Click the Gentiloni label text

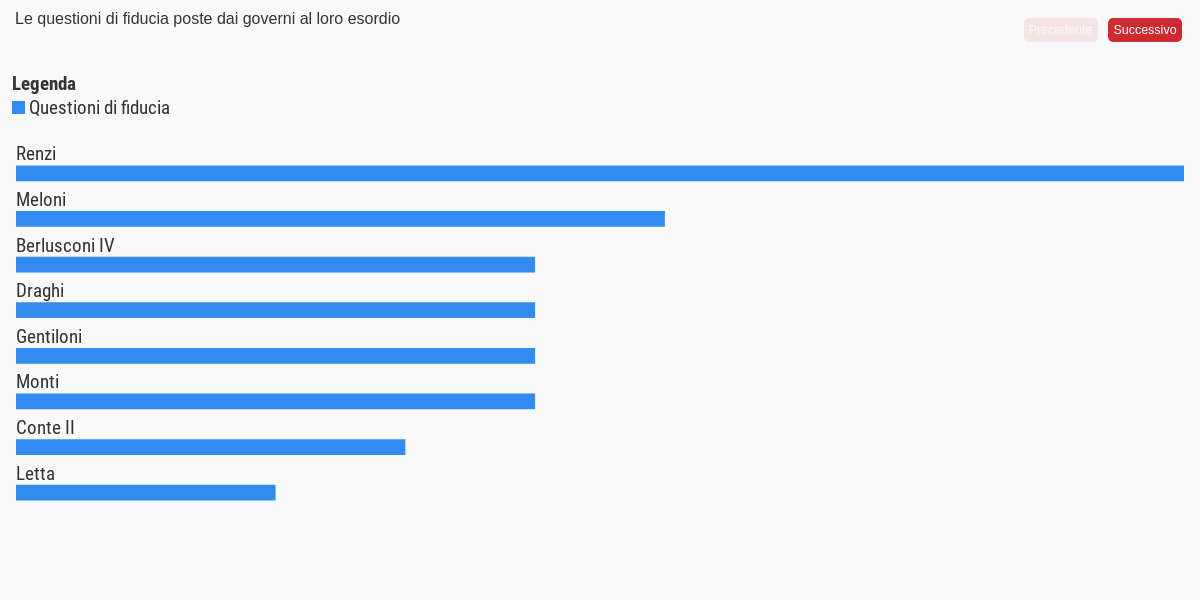click(49, 337)
